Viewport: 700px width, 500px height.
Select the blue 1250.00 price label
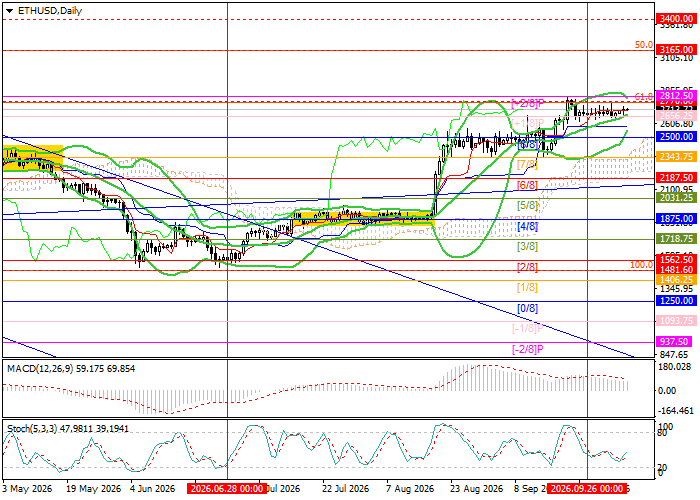676,301
